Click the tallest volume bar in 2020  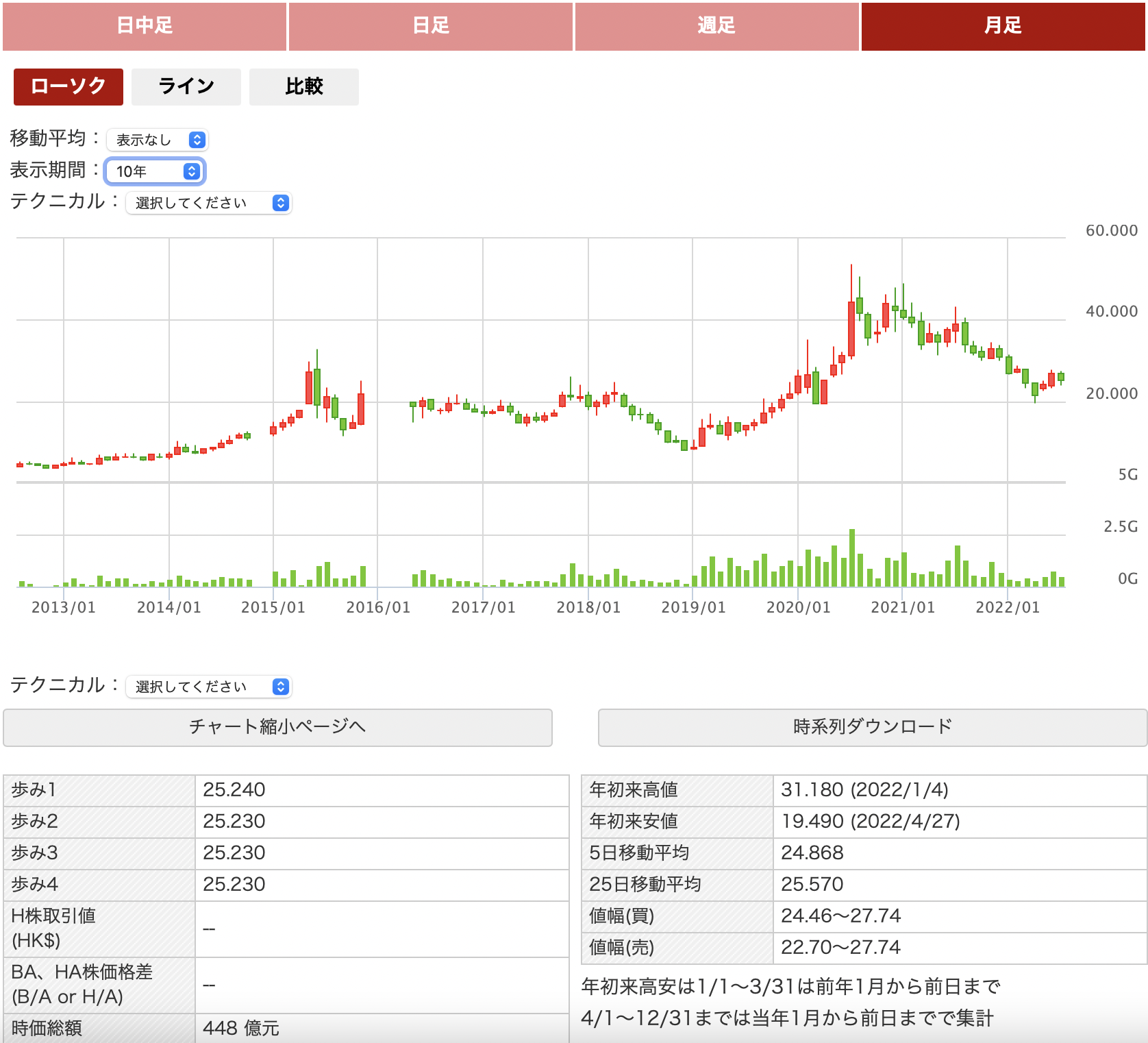852,558
